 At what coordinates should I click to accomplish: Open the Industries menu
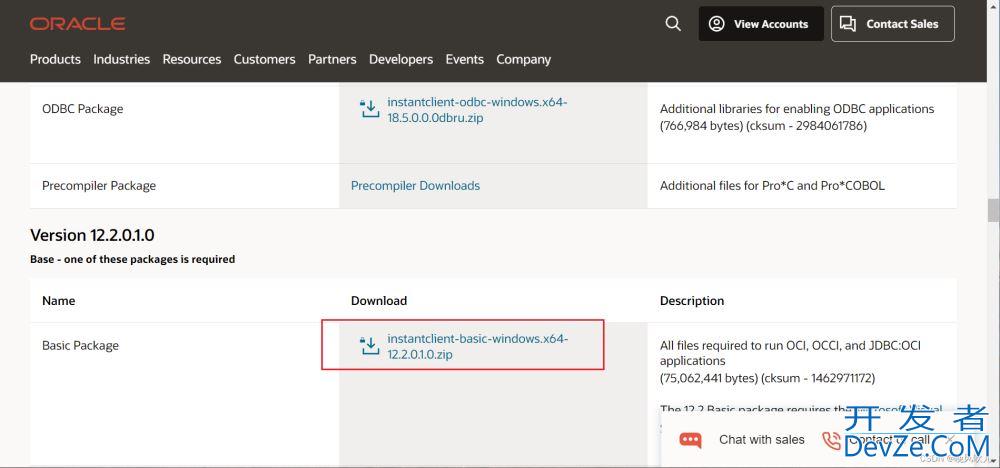click(121, 59)
